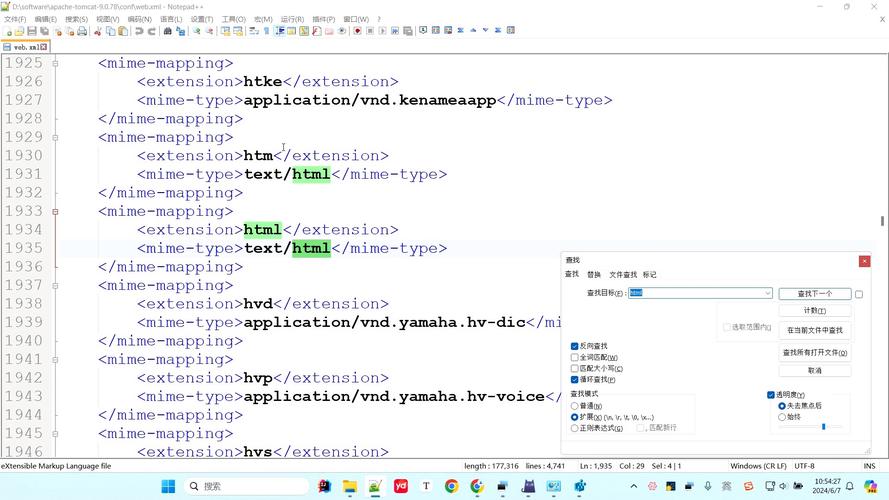
Task: Select the 始终 transparency radio
Action: (x=782, y=417)
